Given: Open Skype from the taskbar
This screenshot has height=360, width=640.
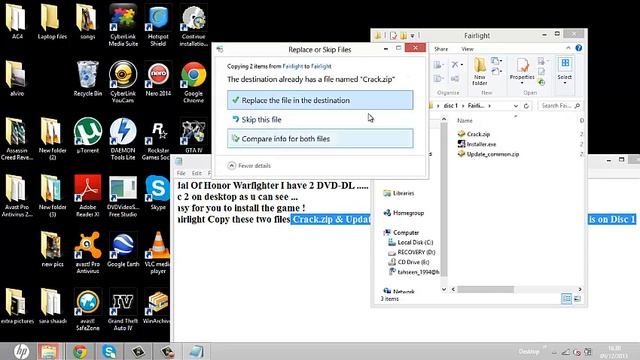Looking at the screenshot, I should pos(109,351).
